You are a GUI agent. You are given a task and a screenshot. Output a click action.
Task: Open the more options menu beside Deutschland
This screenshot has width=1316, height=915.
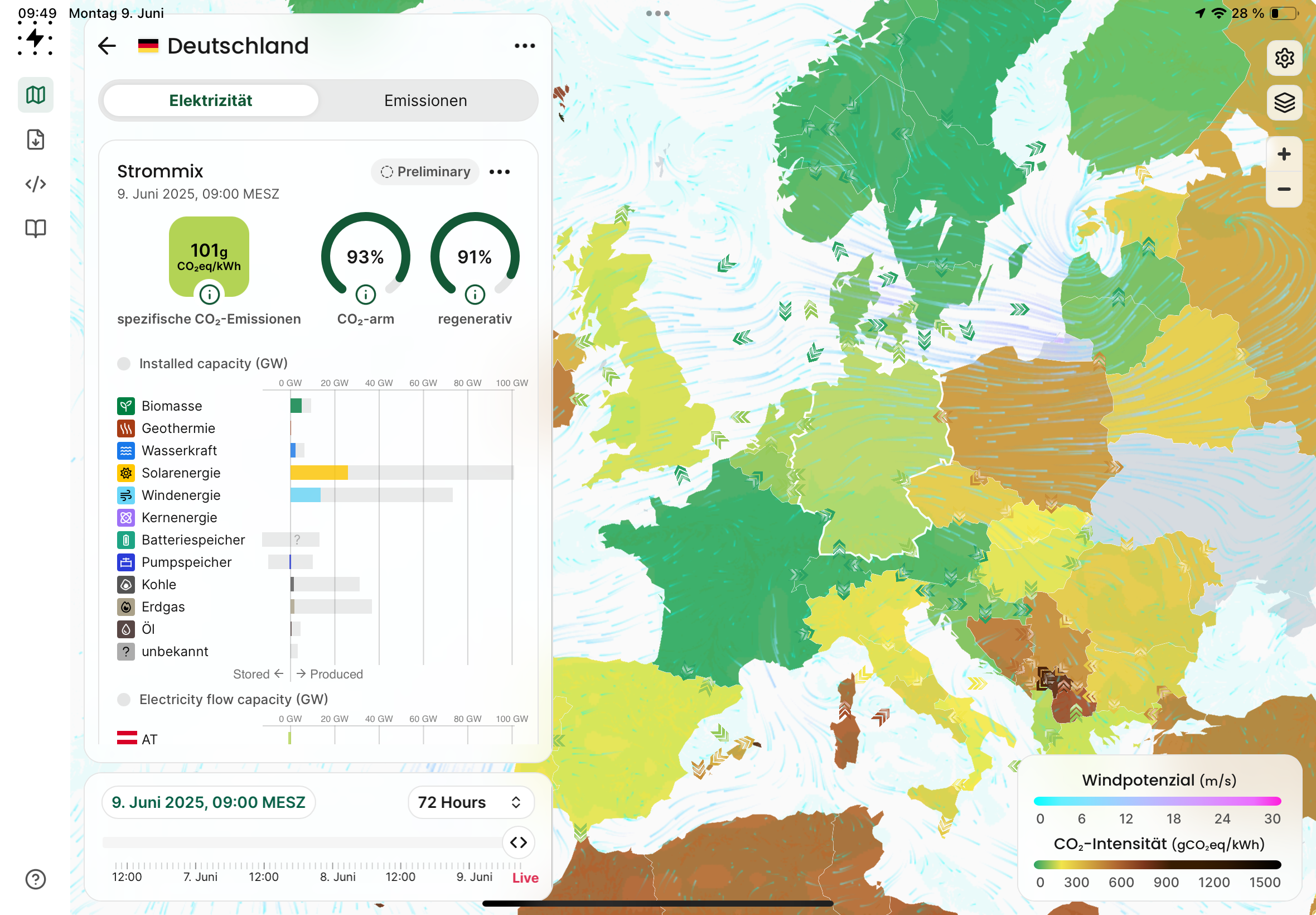[525, 46]
